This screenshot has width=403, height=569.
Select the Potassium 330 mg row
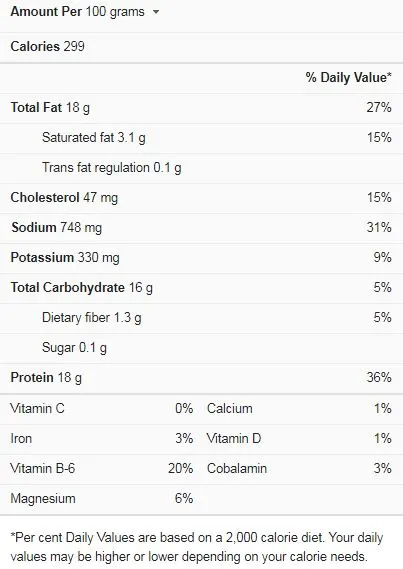tap(201, 258)
